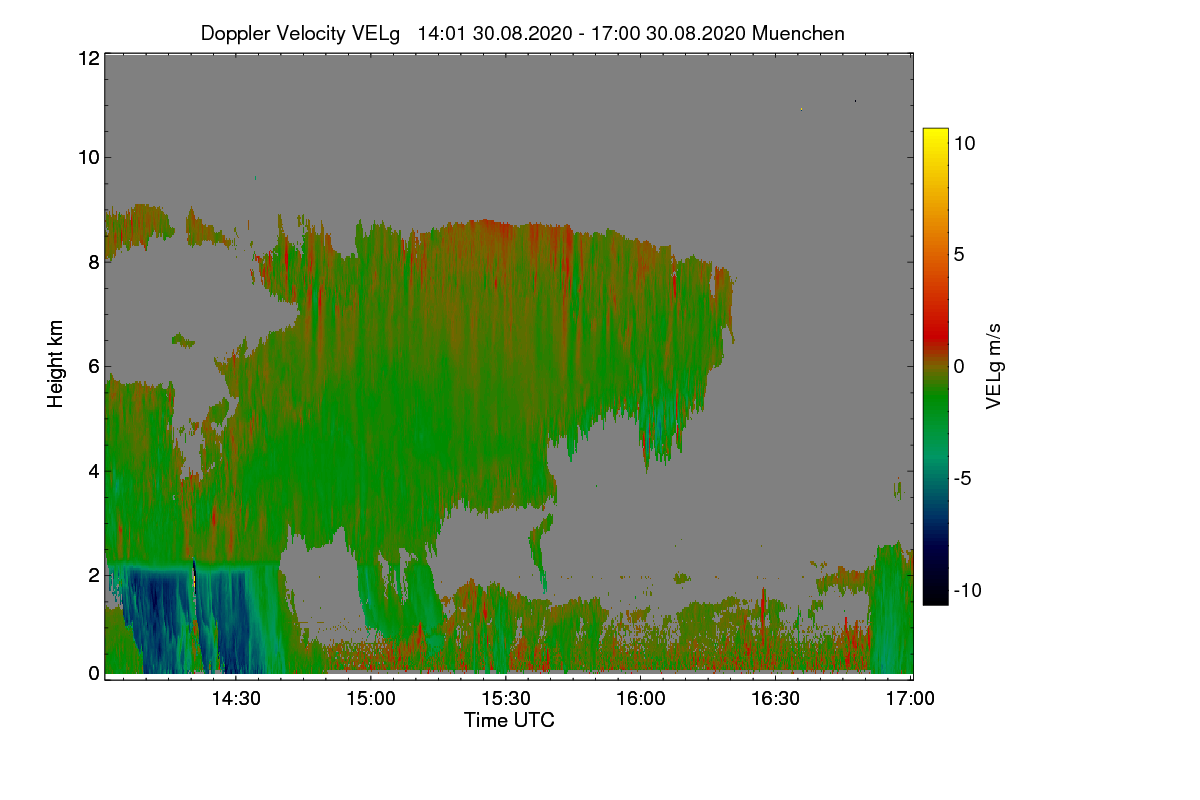Click the colorbar tick label -5
The image size is (1200, 800).
coord(963,478)
